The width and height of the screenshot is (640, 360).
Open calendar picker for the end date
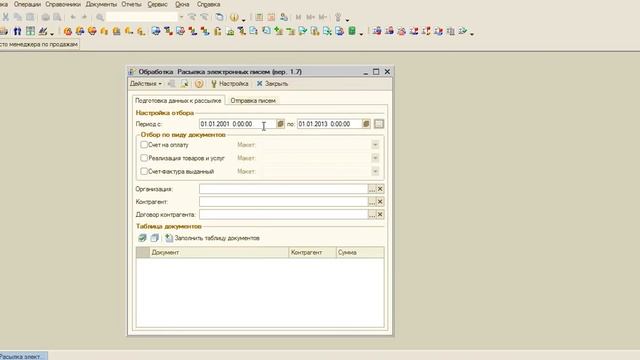point(366,124)
